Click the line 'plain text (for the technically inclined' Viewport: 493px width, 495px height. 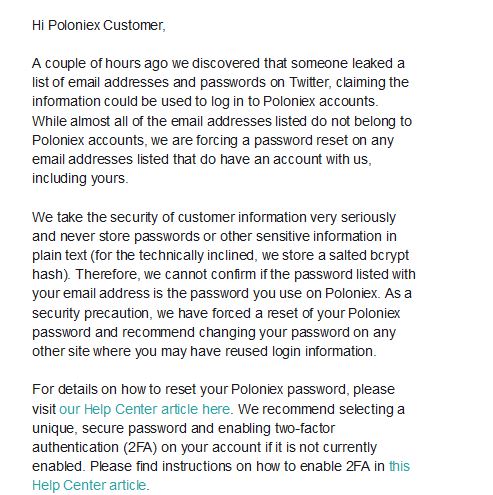pos(220,256)
